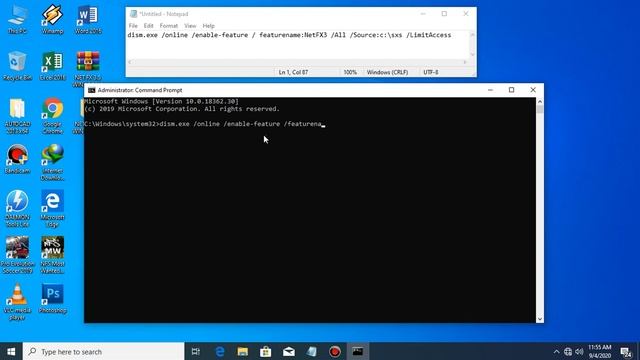
Task: Launch Internet Download Manager icon
Action: coord(52,162)
